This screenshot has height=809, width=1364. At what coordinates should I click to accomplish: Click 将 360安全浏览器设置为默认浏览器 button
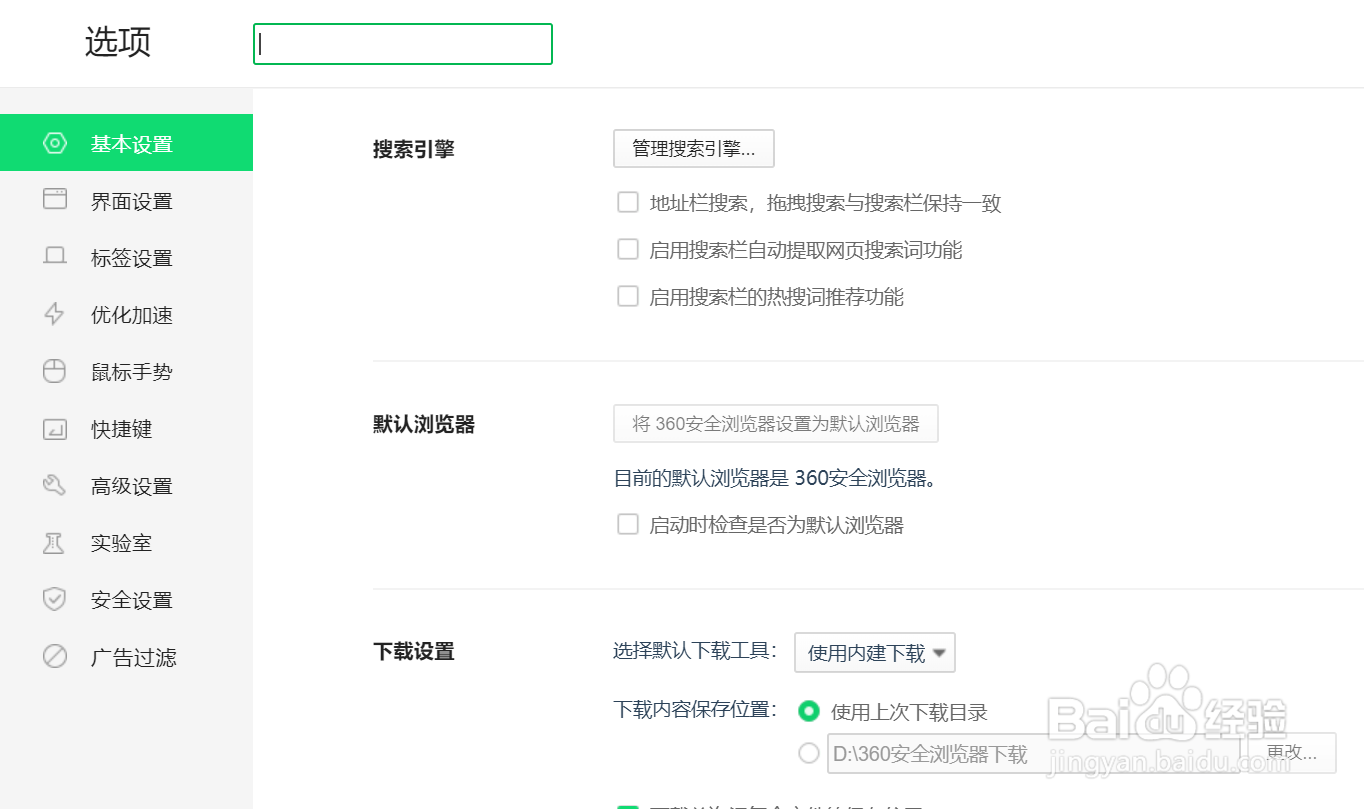coord(775,424)
